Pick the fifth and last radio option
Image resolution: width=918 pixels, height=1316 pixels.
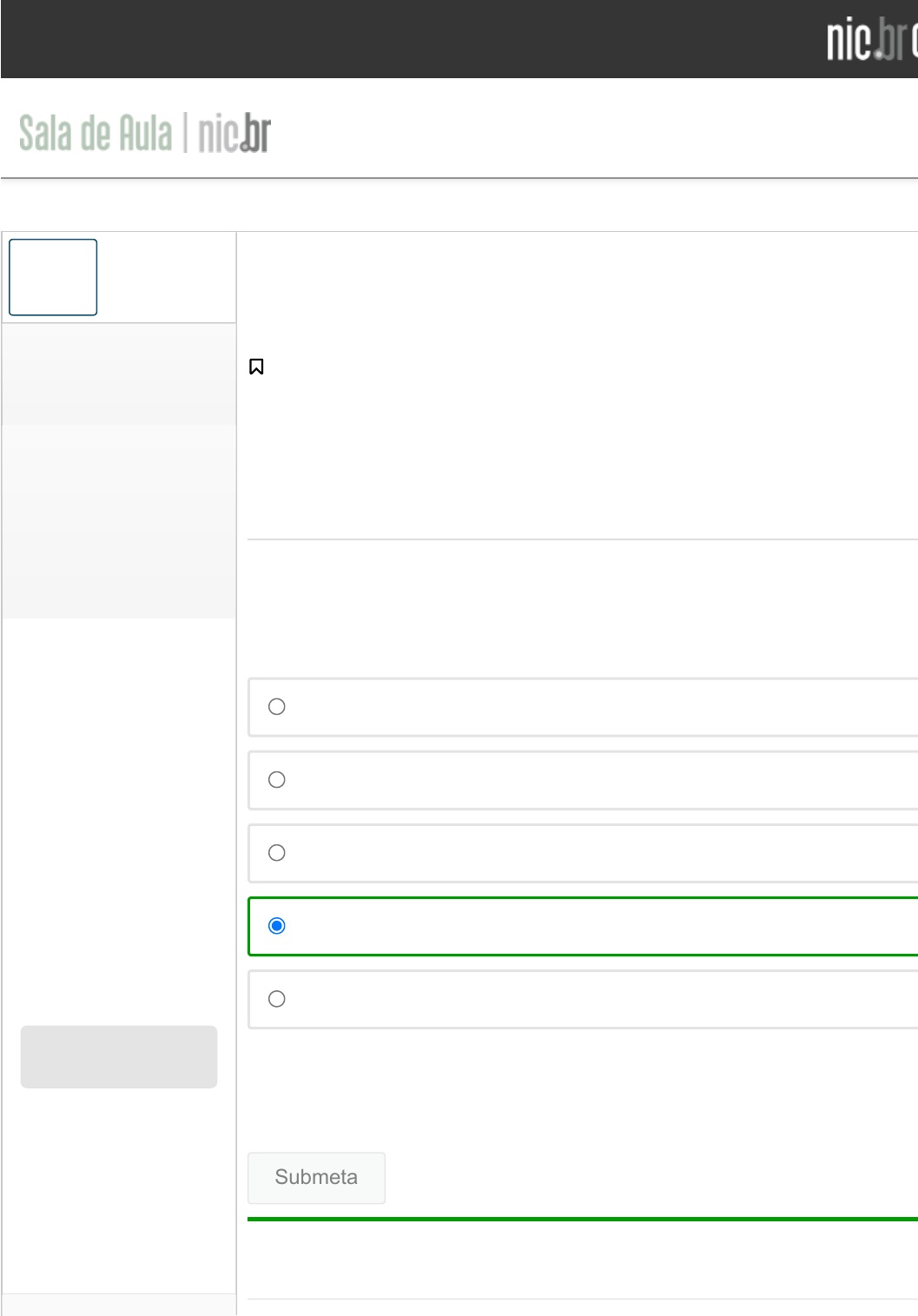coord(277,999)
